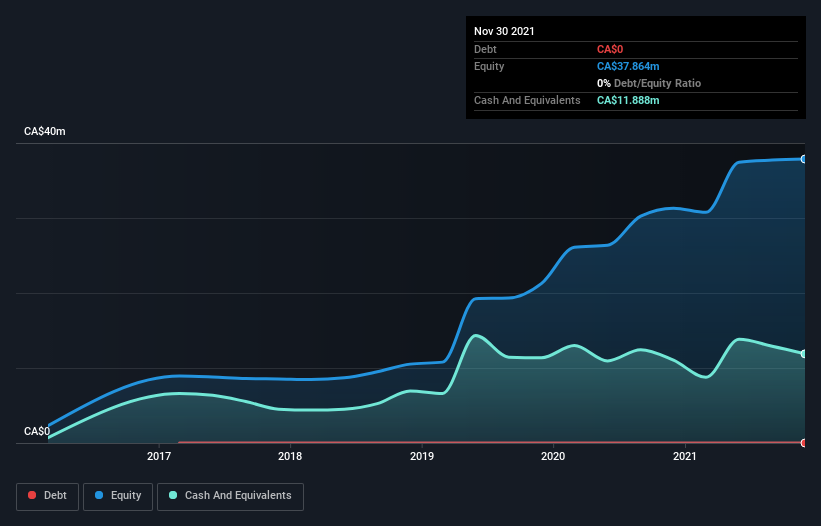
Task: Click the red Debt endpoint marker
Action: tap(804, 443)
